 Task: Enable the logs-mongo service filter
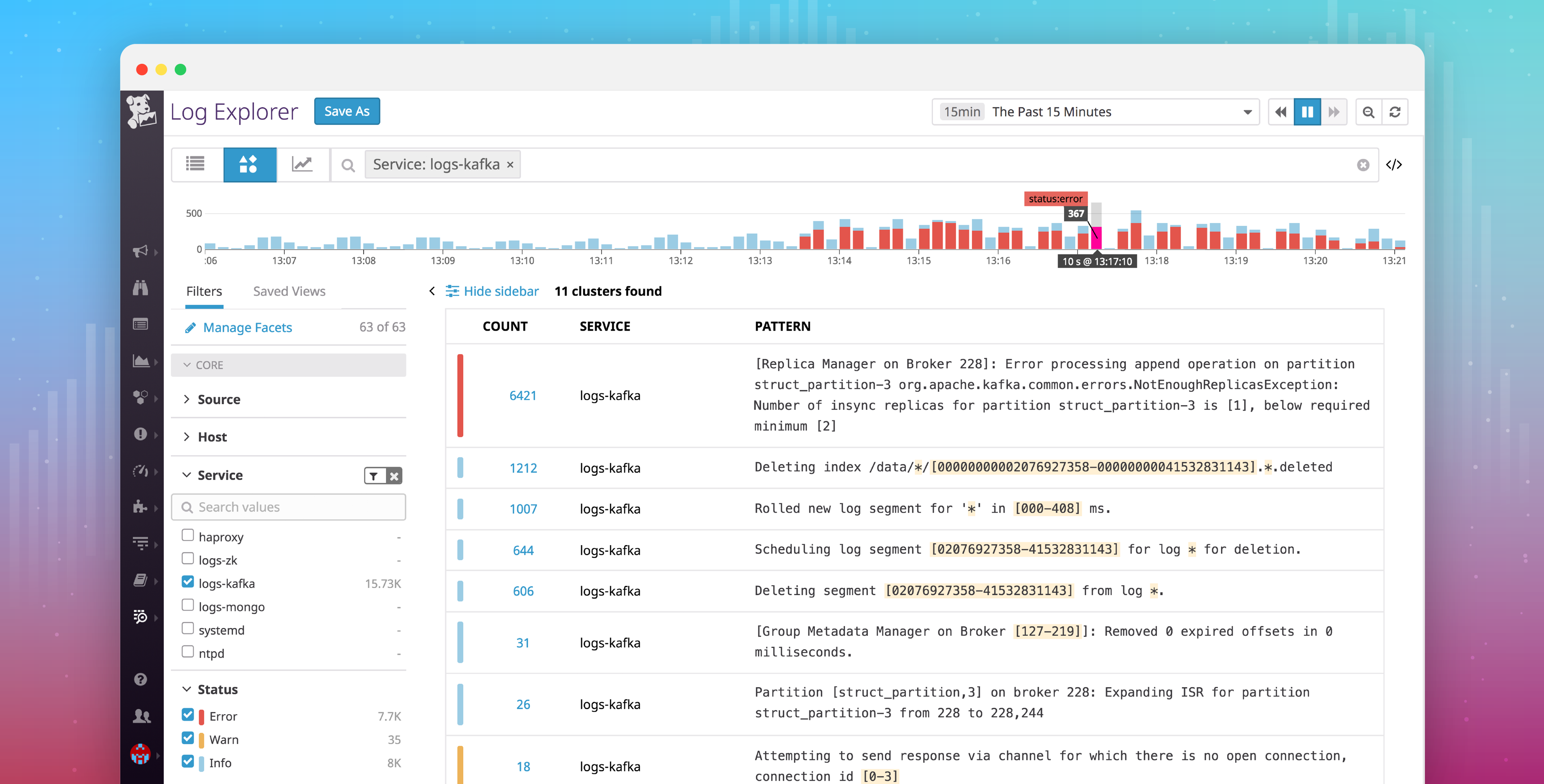pyautogui.click(x=188, y=605)
